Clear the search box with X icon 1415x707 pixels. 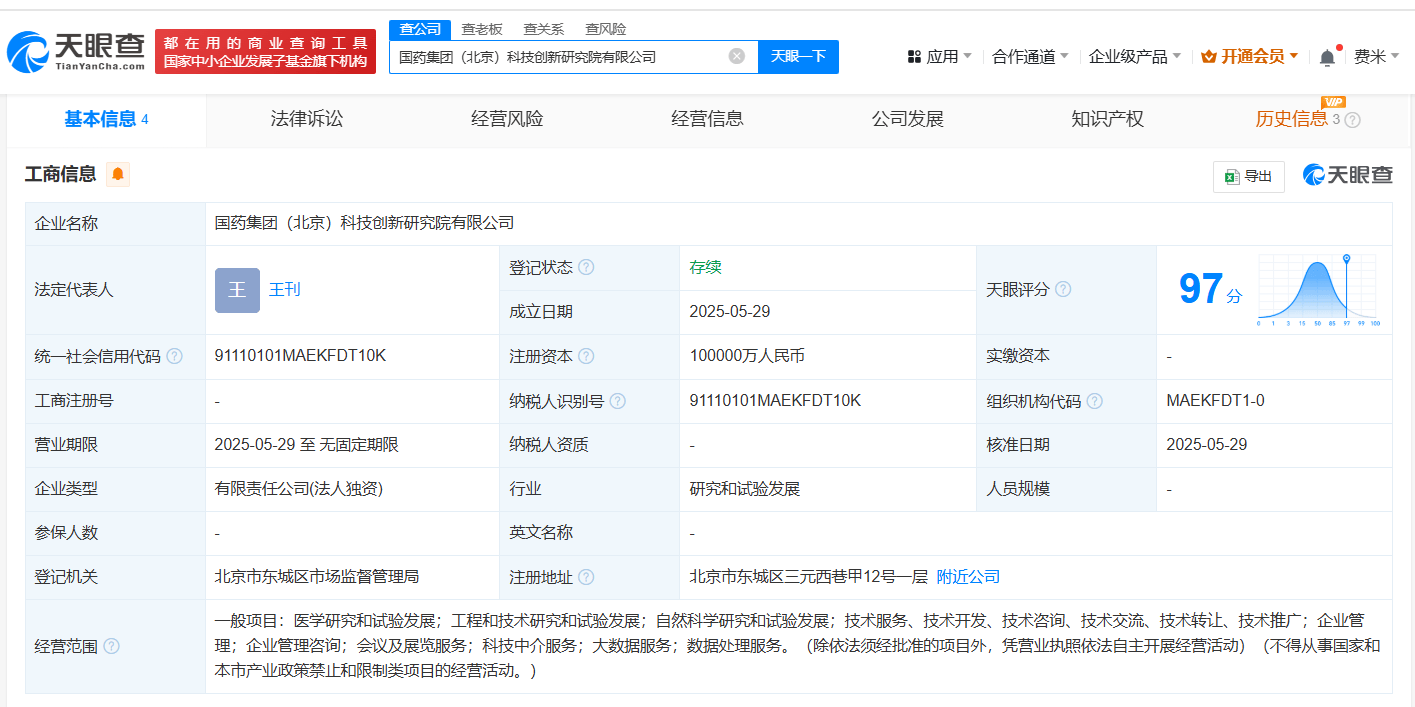tap(737, 56)
